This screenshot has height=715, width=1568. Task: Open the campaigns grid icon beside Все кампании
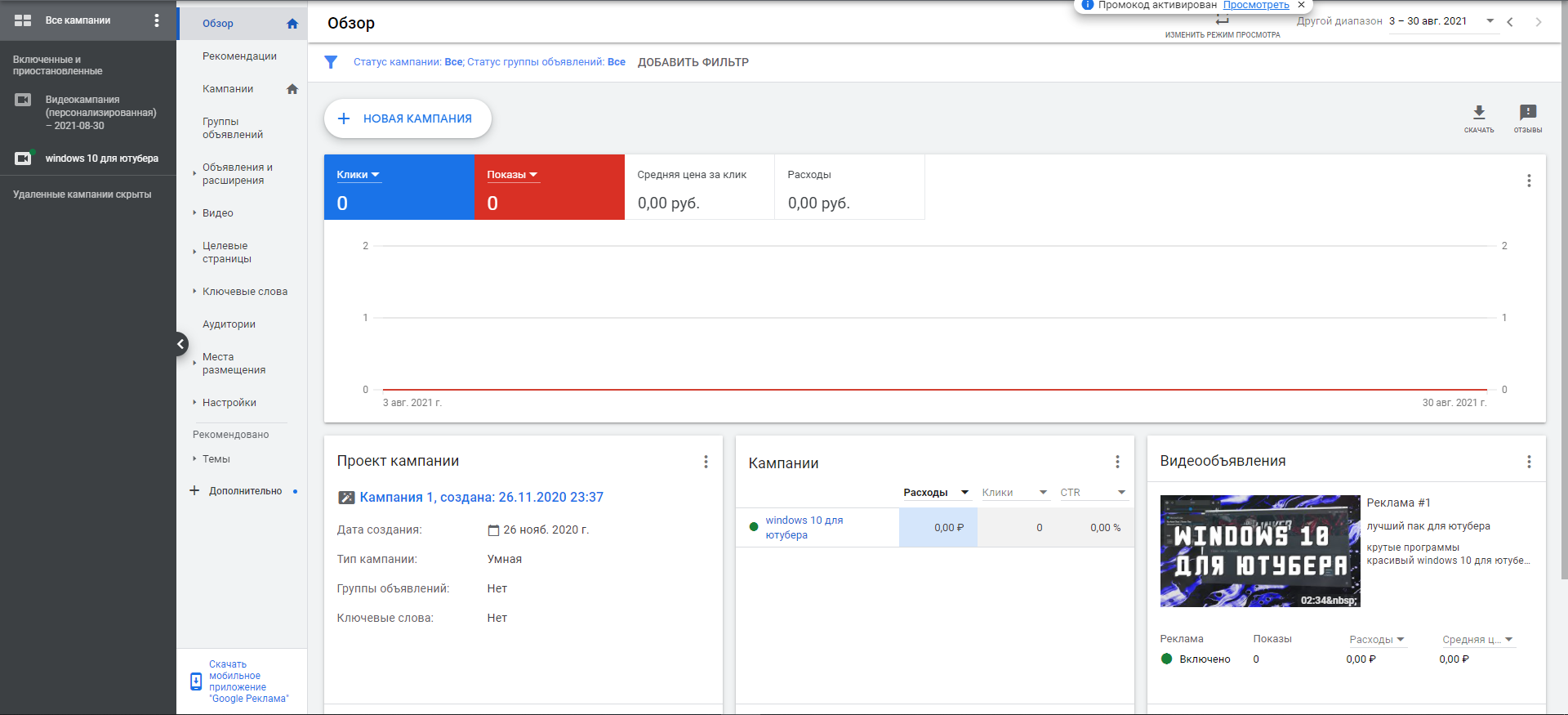tap(23, 20)
